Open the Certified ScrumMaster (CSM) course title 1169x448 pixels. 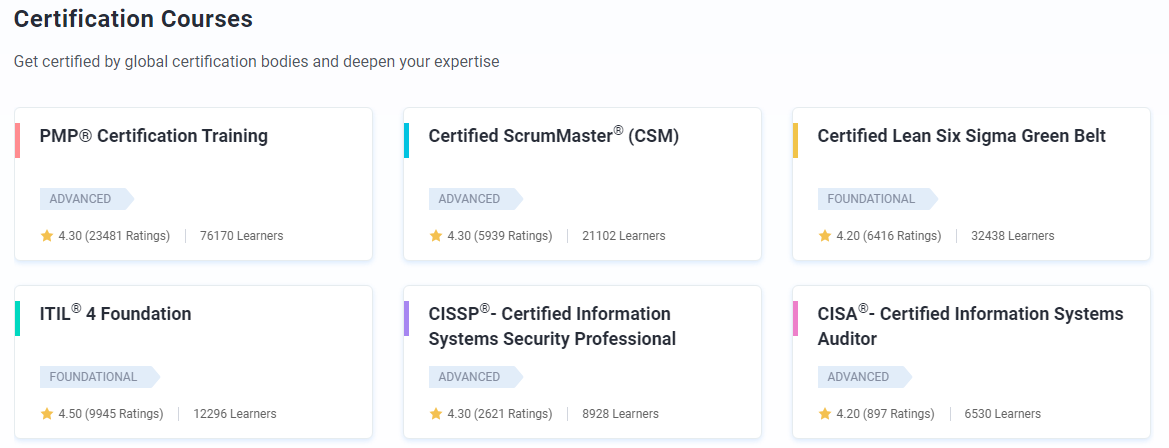click(x=553, y=136)
